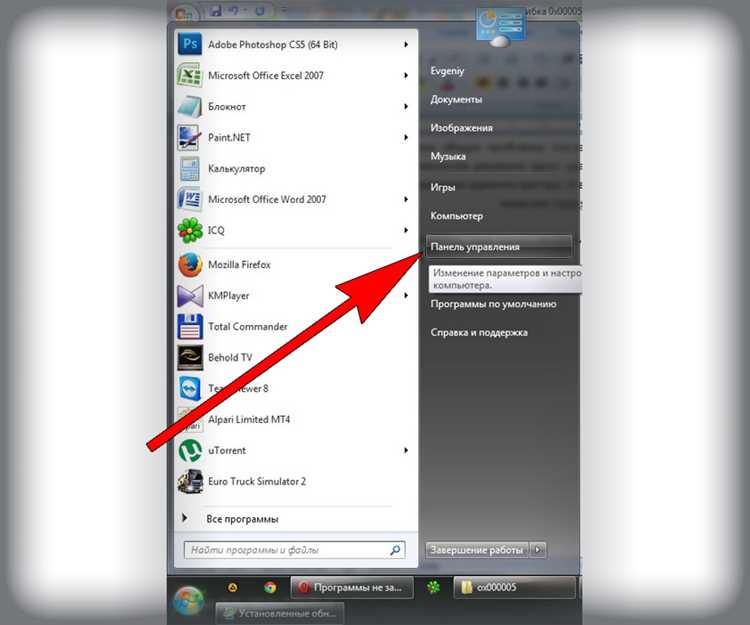Click the uTorrent icon
Image resolution: width=750 pixels, height=625 pixels.
tap(190, 450)
